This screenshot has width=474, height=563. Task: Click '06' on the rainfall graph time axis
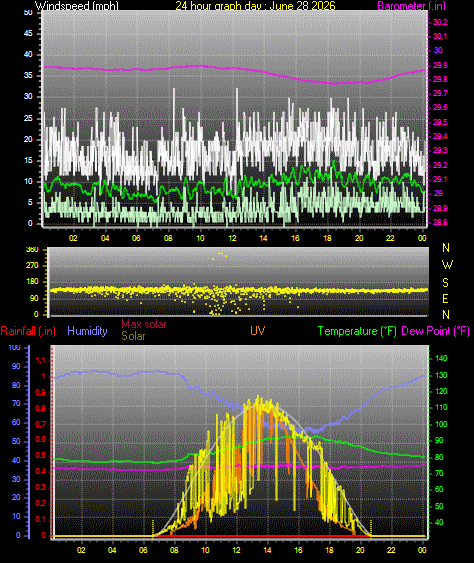point(143,550)
